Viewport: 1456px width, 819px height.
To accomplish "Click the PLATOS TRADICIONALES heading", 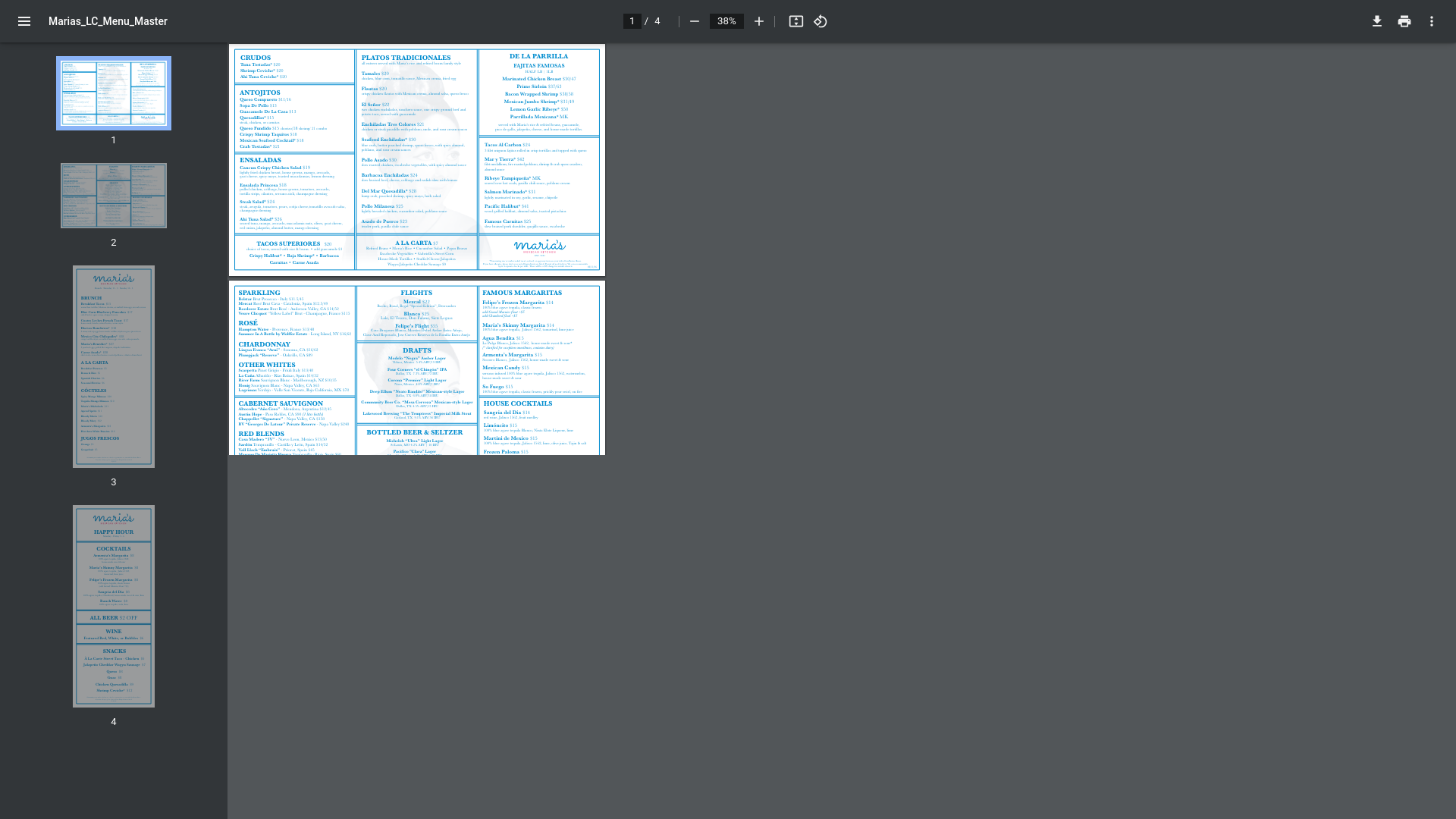I will tap(406, 58).
